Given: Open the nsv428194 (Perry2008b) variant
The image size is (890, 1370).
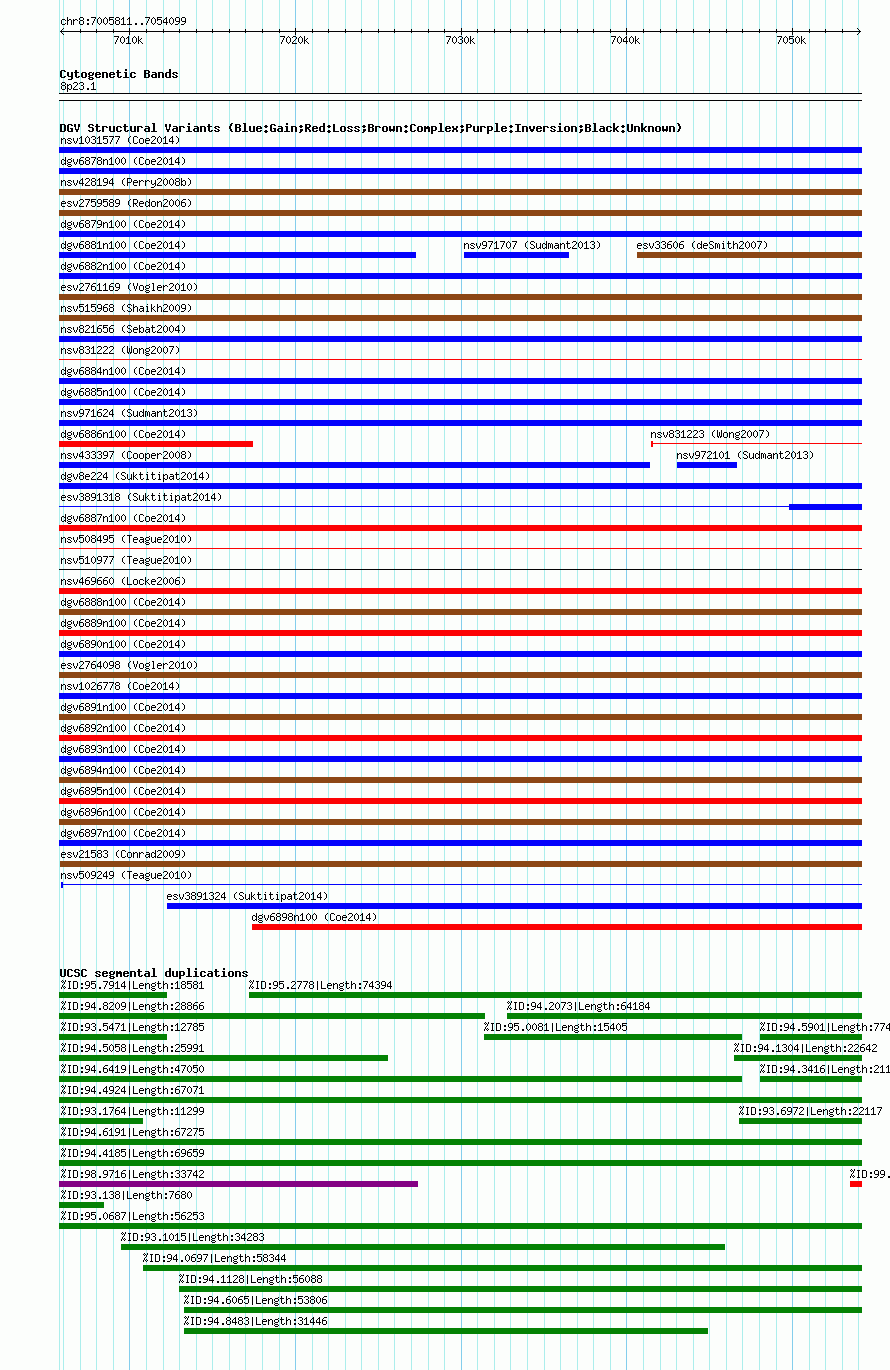Looking at the screenshot, I should [x=126, y=182].
